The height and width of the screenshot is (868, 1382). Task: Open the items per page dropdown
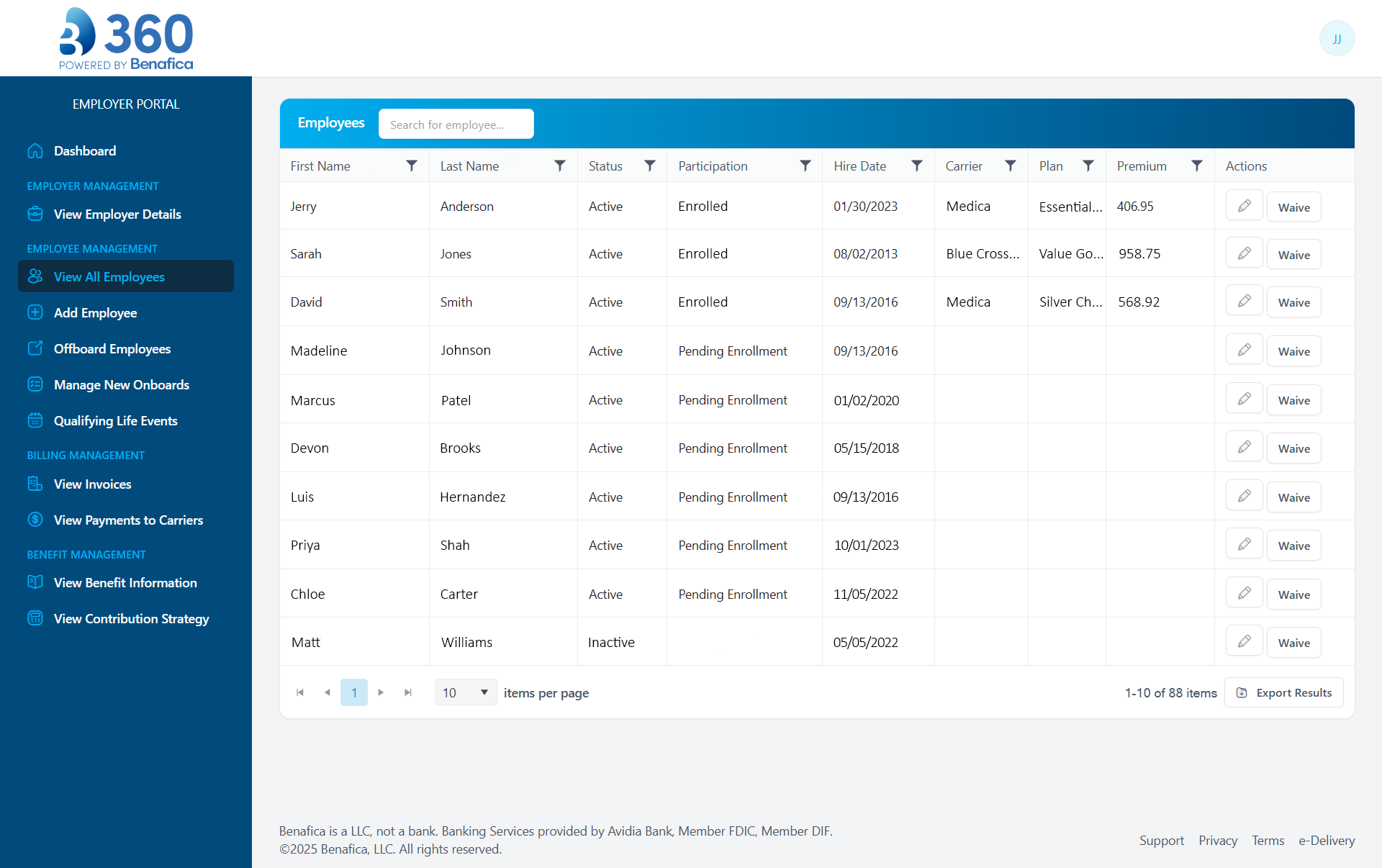click(464, 692)
